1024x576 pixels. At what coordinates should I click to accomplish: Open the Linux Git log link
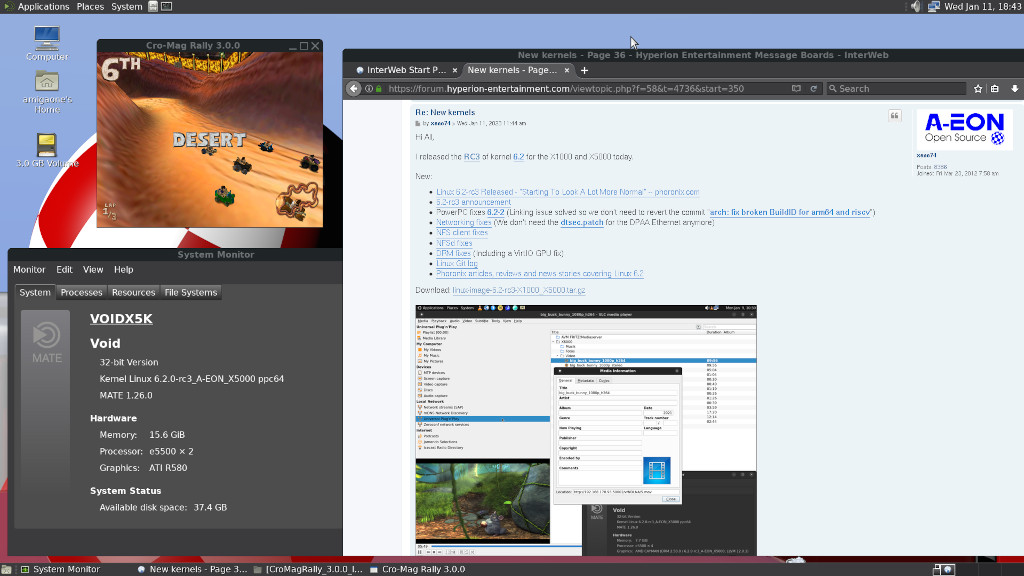[x=456, y=263]
